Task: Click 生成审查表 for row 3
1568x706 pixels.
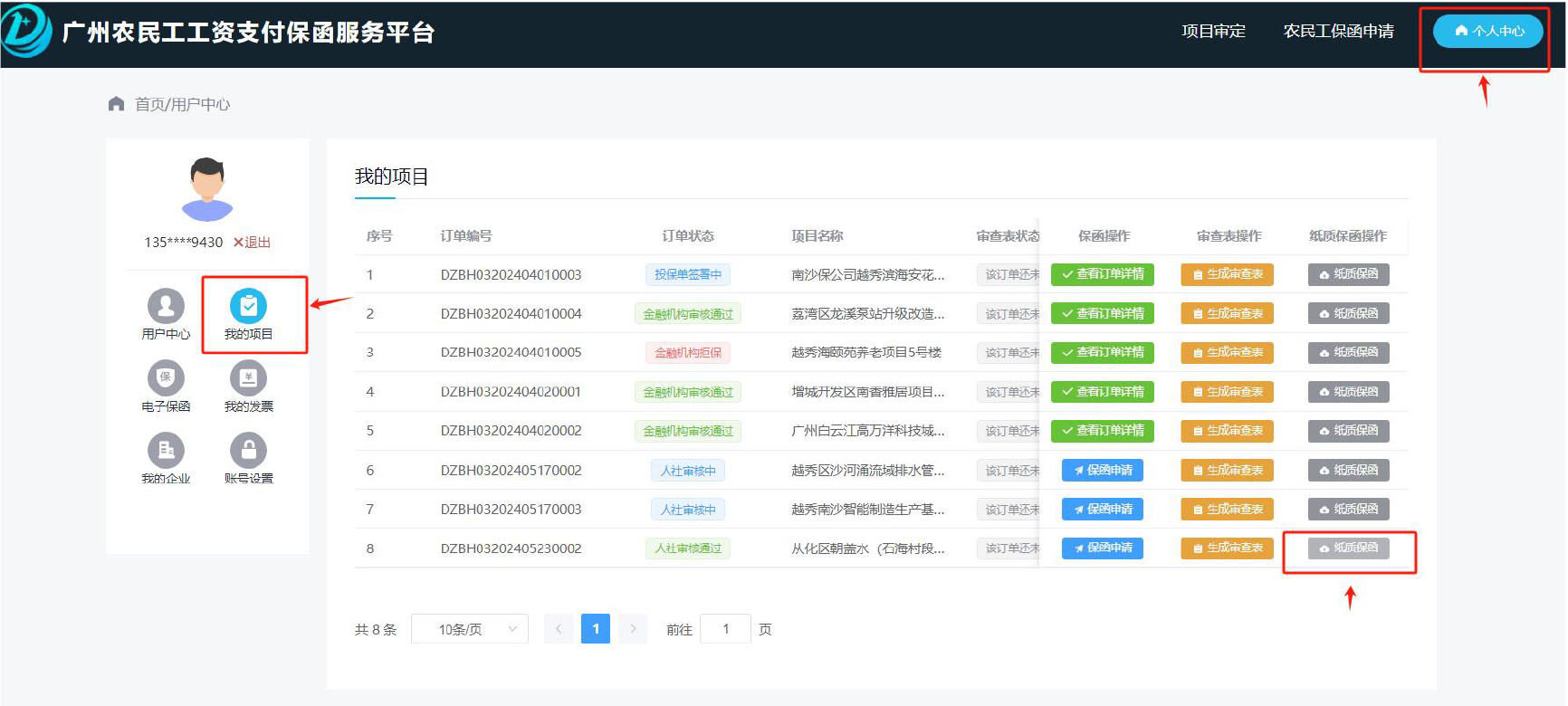Action: [x=1227, y=353]
